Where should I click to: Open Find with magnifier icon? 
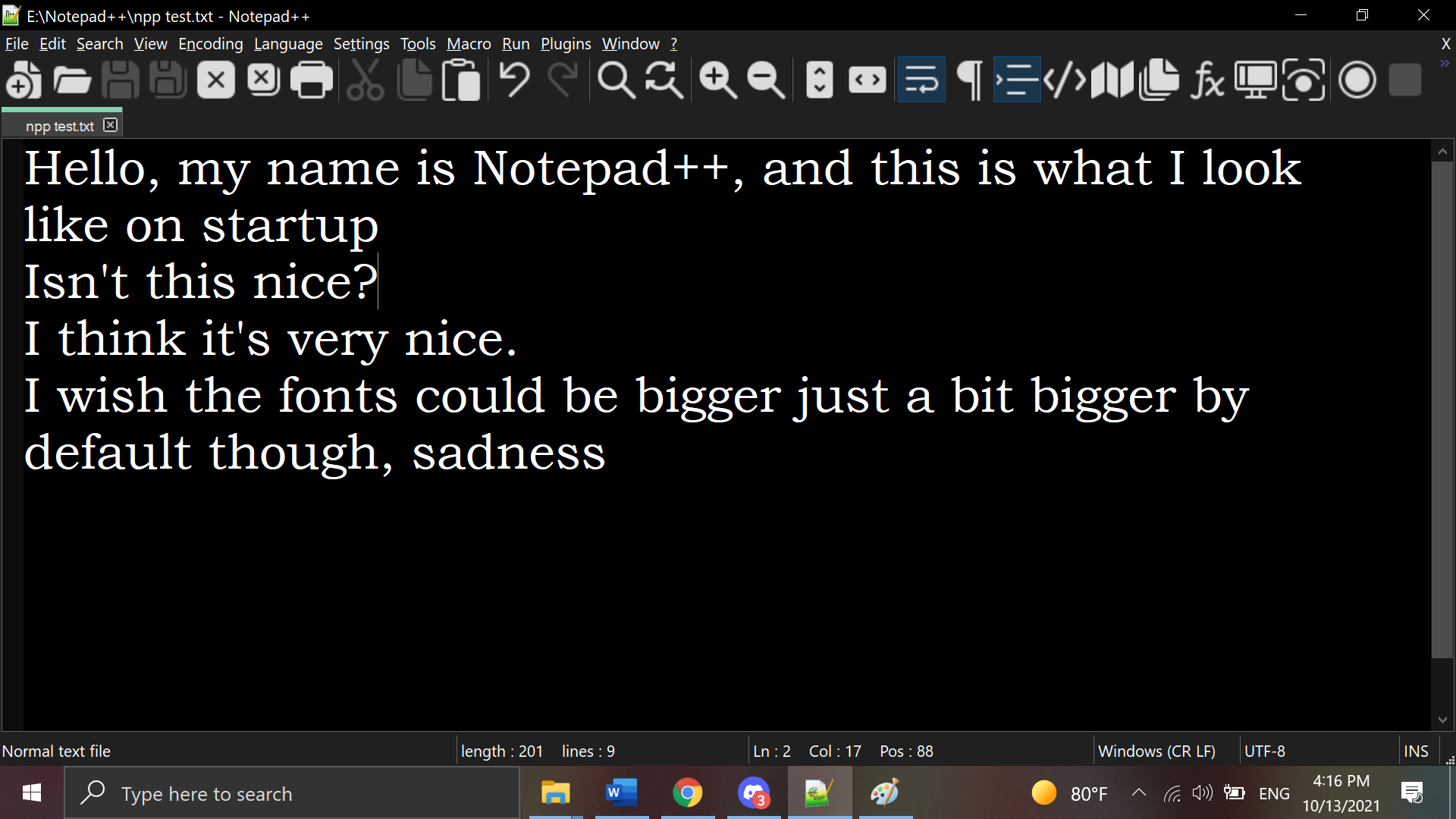point(617,80)
